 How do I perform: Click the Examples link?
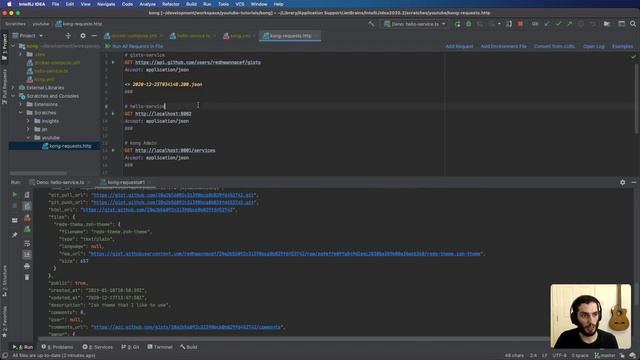[x=622, y=47]
